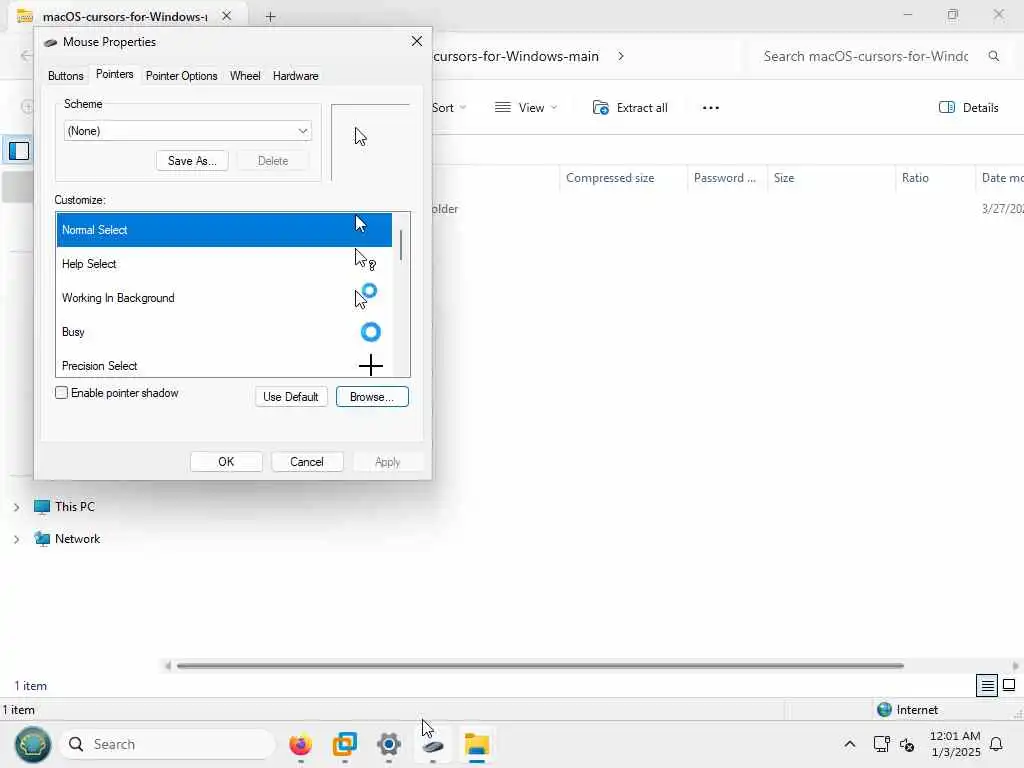Open File Explorer from the taskbar

pos(477,744)
